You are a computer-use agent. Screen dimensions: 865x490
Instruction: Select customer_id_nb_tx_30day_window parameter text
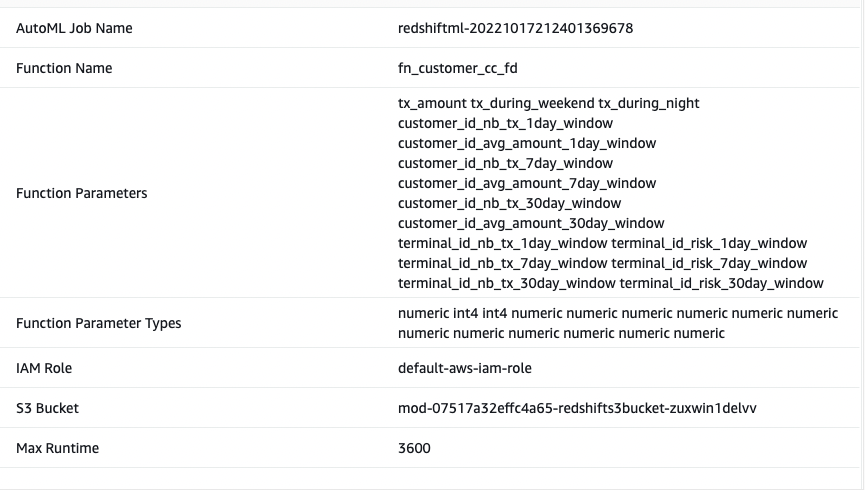point(509,203)
